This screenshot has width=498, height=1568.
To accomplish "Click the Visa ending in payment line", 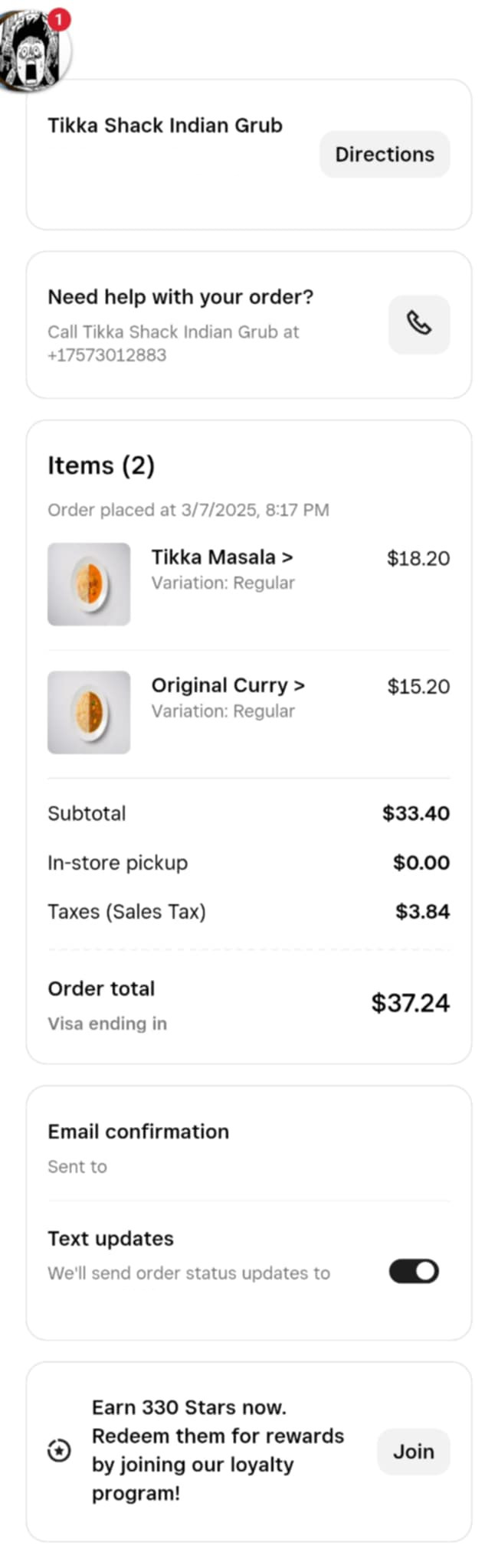I will click(107, 1024).
